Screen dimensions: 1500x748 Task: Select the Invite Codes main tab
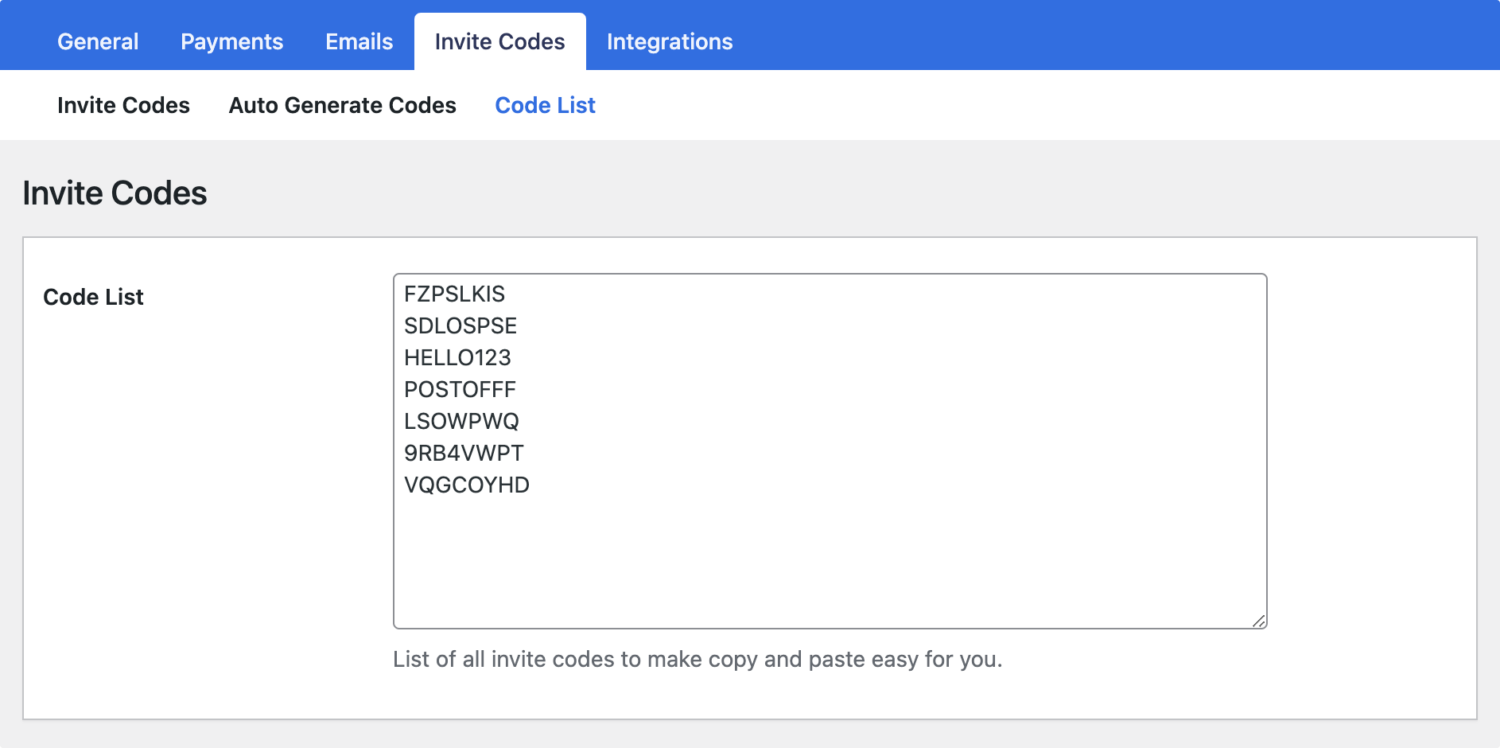tap(500, 42)
